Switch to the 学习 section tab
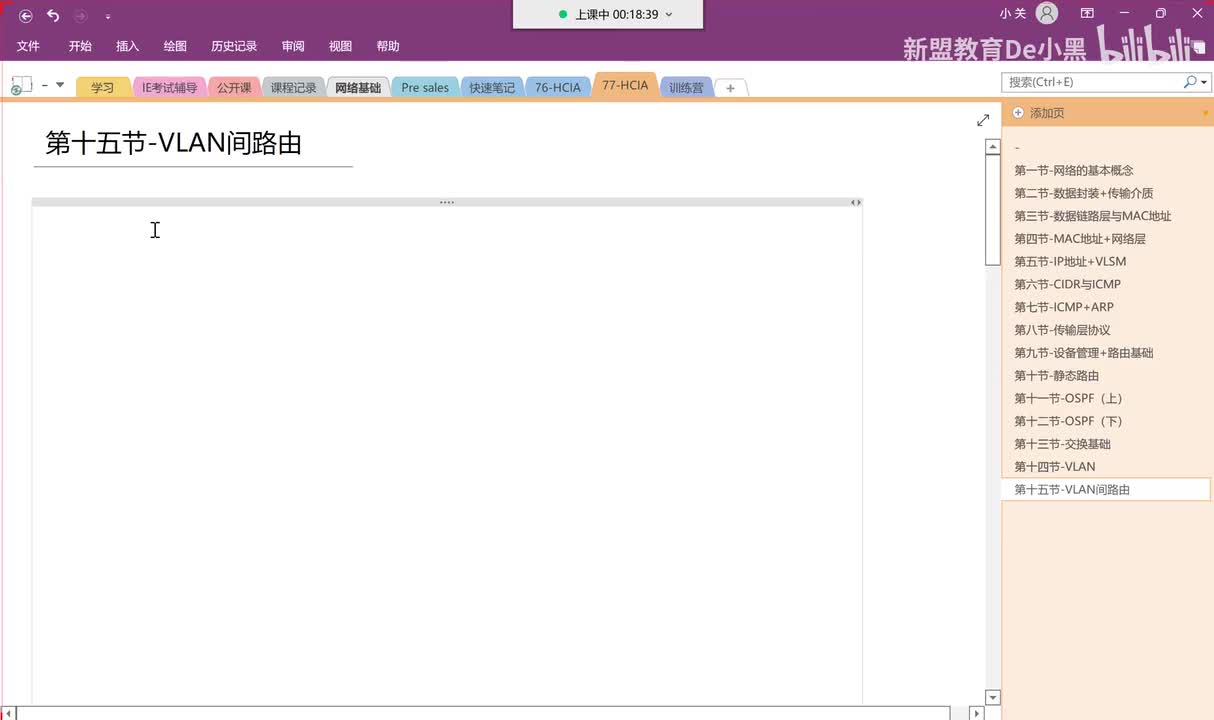The width and height of the screenshot is (1214, 720). (x=102, y=87)
